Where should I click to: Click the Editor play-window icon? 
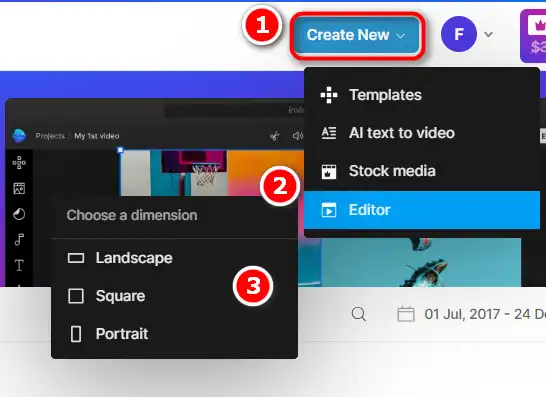[x=329, y=210]
